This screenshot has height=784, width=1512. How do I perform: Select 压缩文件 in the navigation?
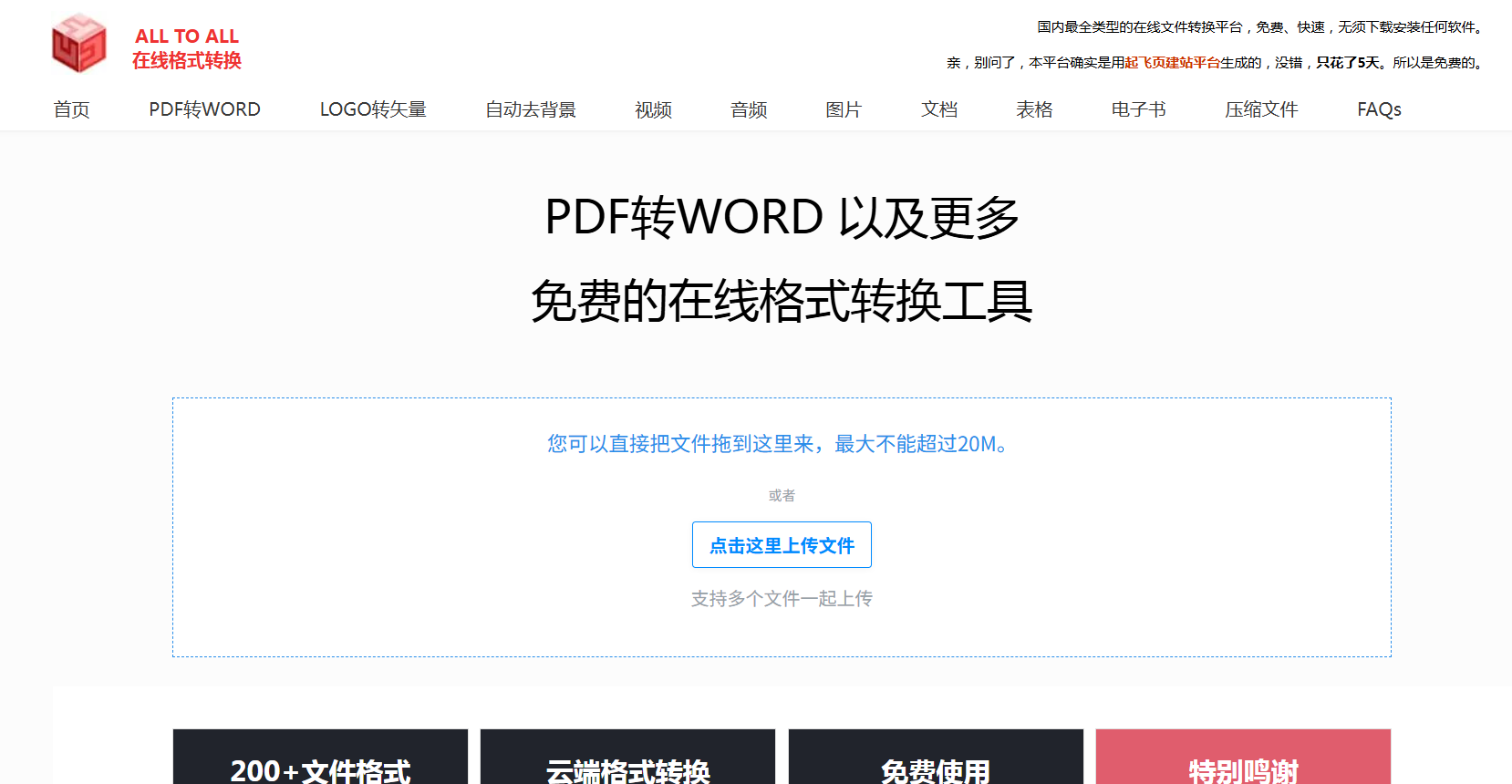(x=1261, y=110)
